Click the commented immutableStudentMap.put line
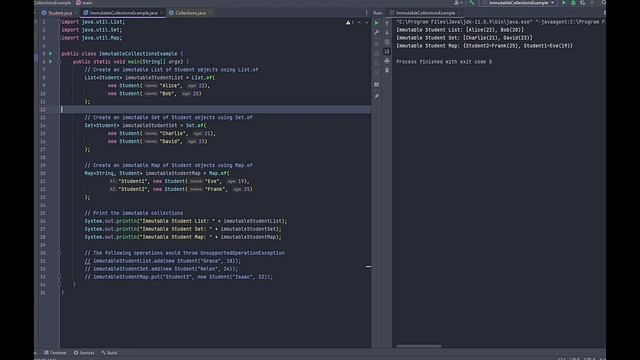640x360 pixels. [178, 277]
